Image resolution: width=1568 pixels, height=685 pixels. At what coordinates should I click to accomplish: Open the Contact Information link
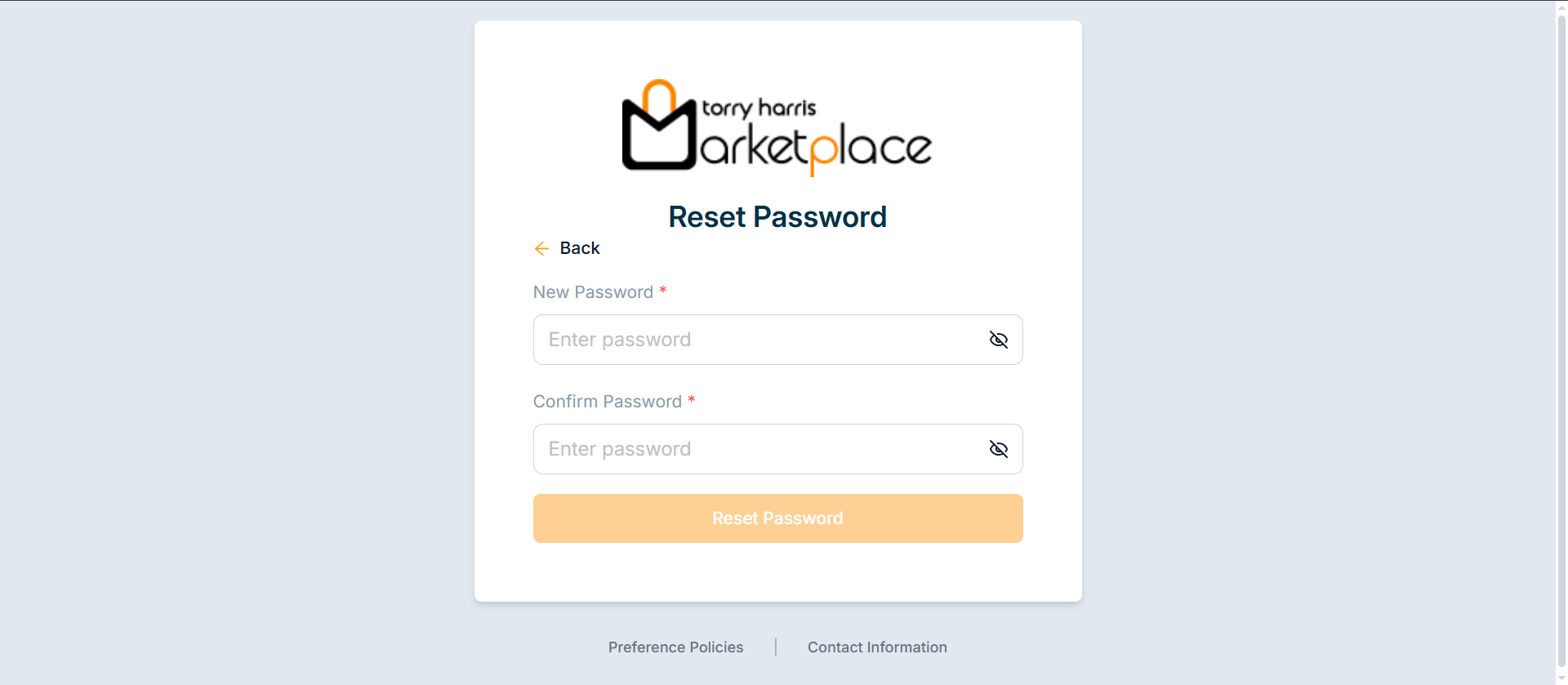877,647
